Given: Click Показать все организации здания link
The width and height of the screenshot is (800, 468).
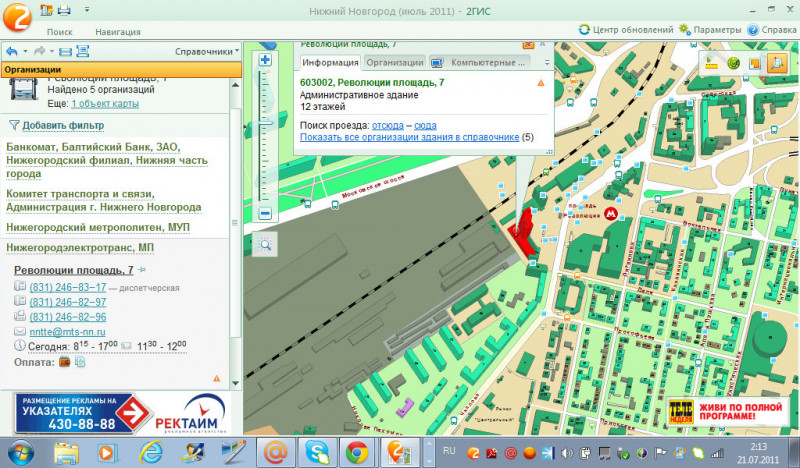Looking at the screenshot, I should (410, 136).
